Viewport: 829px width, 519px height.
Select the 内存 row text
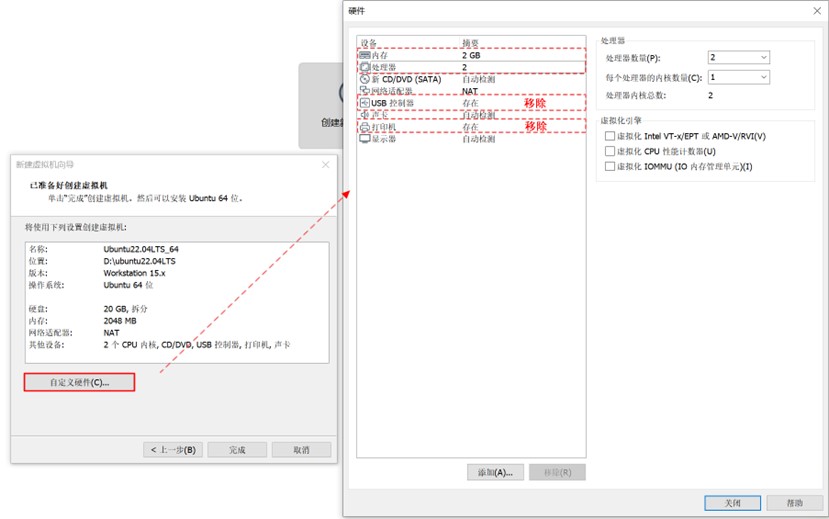click(x=380, y=55)
